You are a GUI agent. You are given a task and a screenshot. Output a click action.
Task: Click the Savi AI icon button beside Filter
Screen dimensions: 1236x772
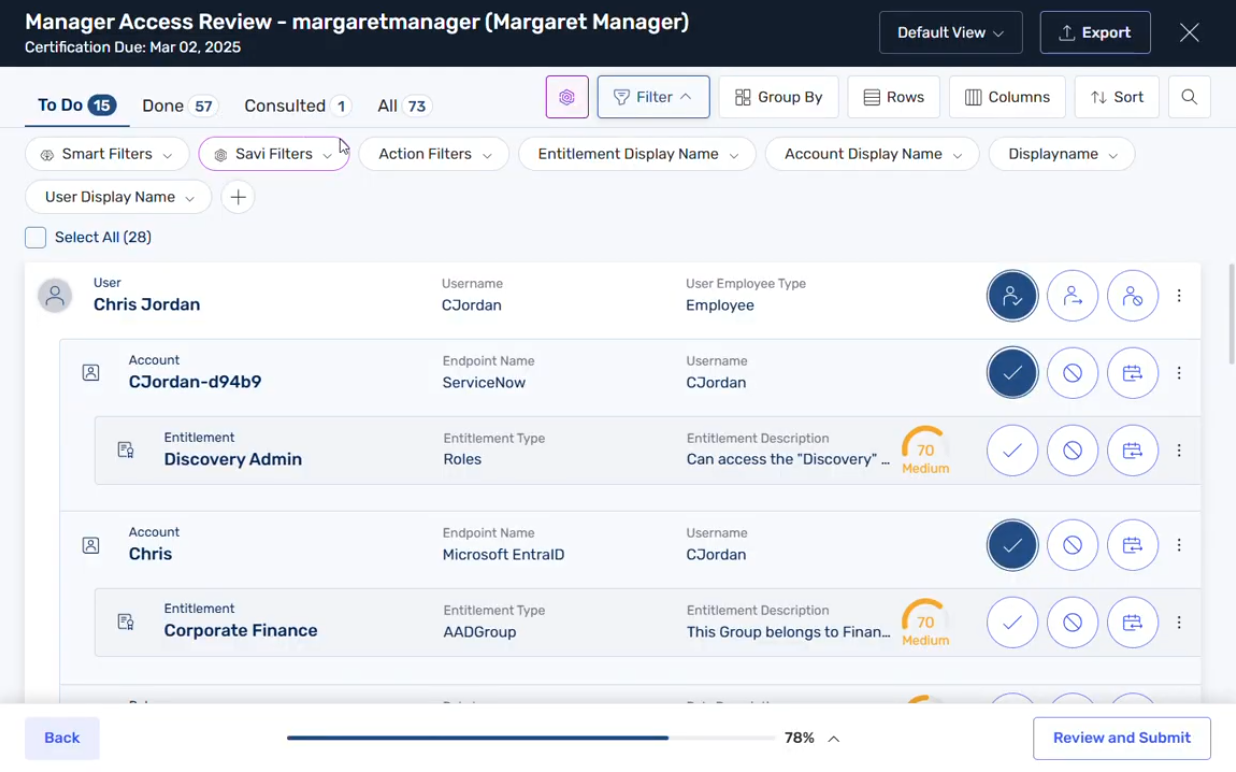(x=567, y=97)
